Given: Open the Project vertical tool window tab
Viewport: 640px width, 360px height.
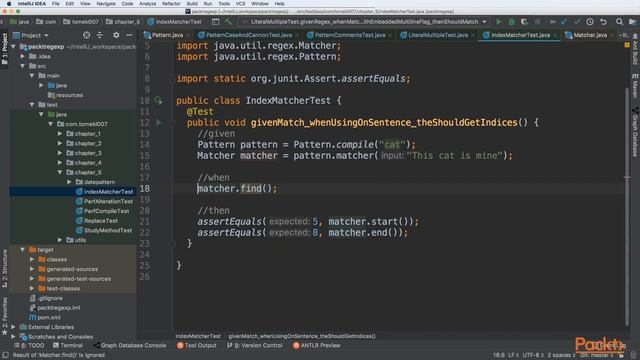Looking at the screenshot, I should [x=4, y=49].
